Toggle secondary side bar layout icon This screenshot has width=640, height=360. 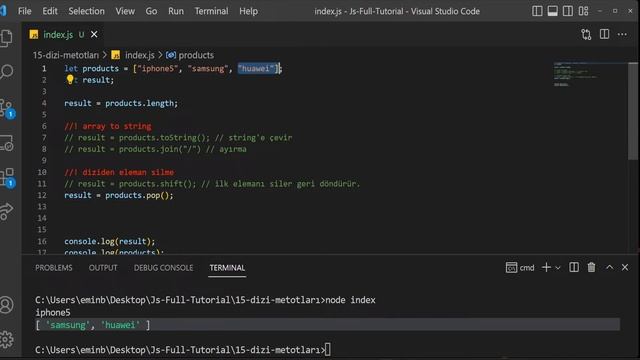568,11
